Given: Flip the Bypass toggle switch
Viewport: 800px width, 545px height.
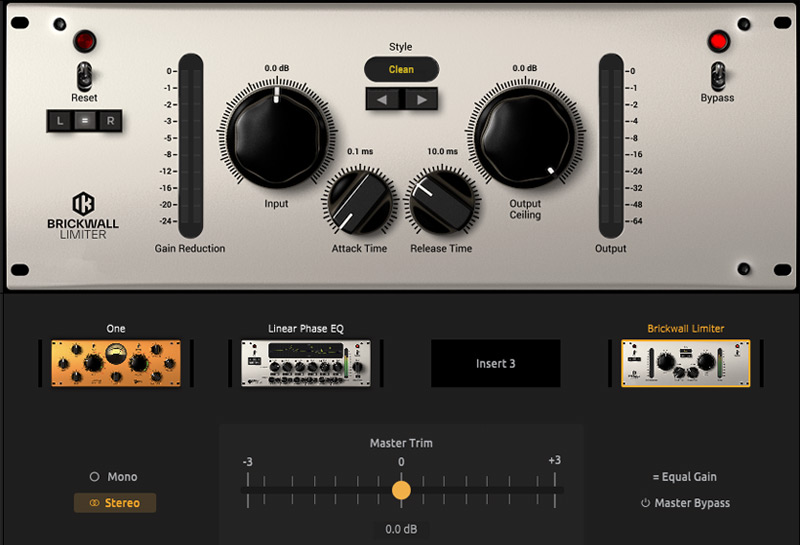Looking at the screenshot, I should coord(717,76).
